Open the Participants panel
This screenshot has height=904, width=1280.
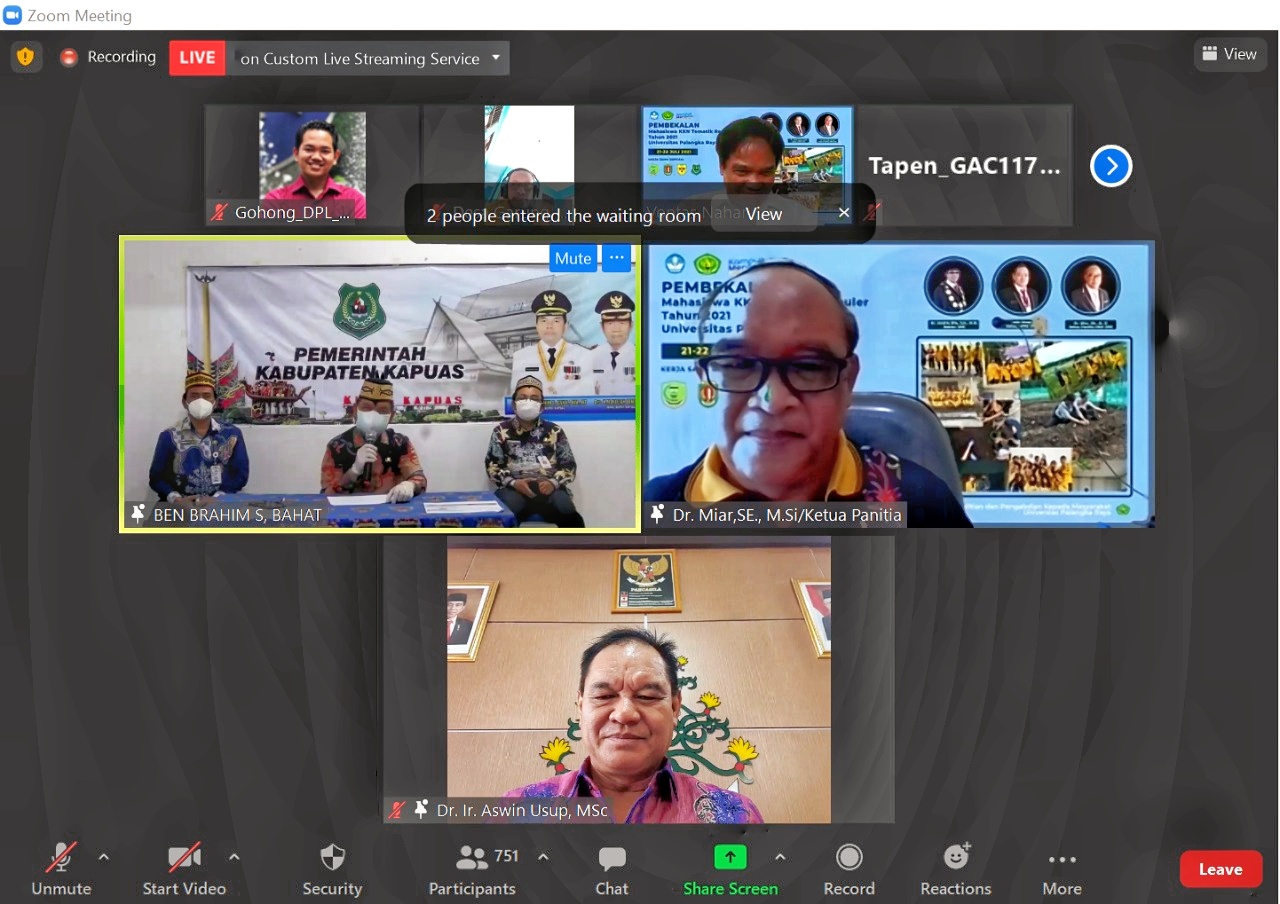[x=472, y=858]
